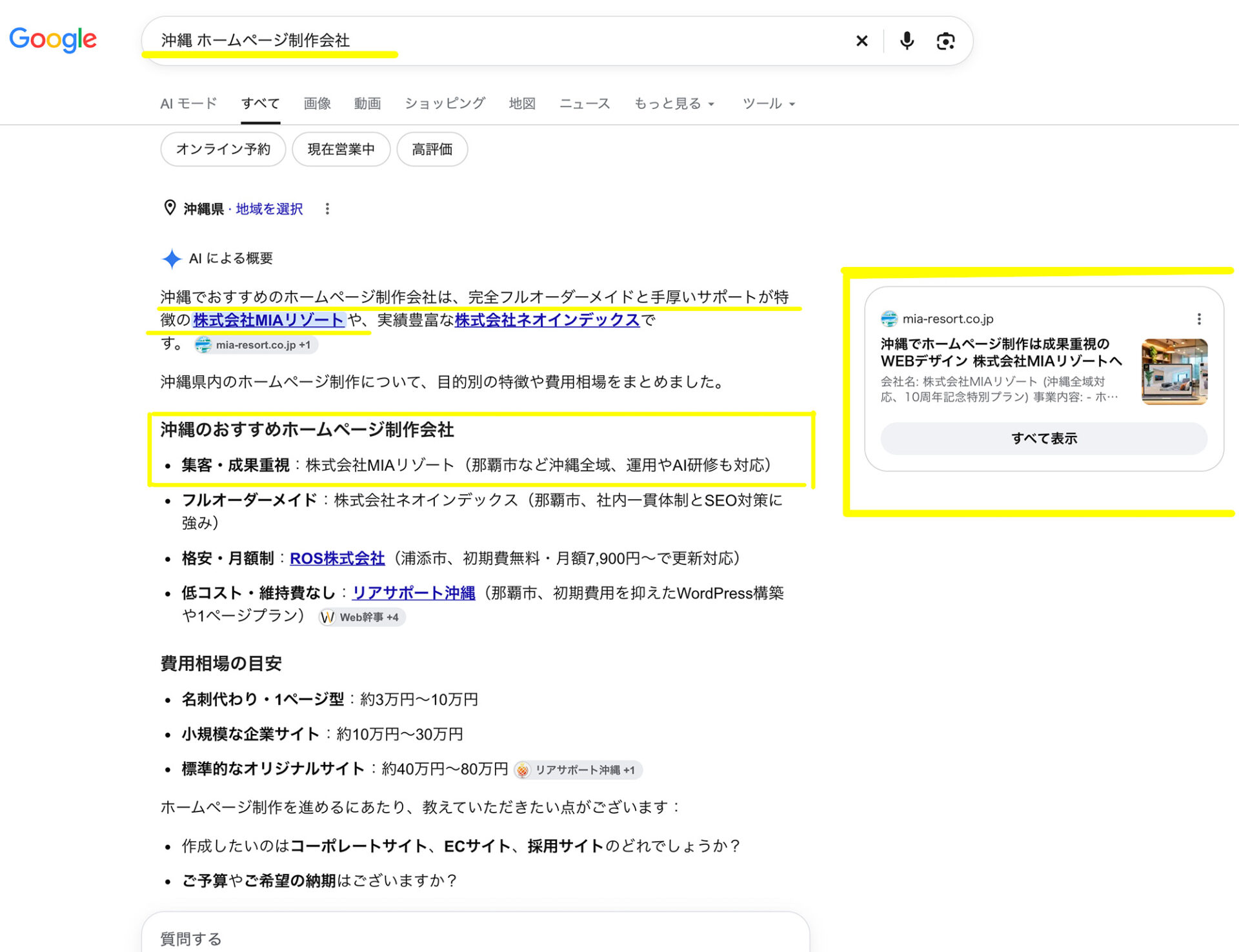Click the すべて表示 button
The image size is (1239, 952).
click(1044, 439)
